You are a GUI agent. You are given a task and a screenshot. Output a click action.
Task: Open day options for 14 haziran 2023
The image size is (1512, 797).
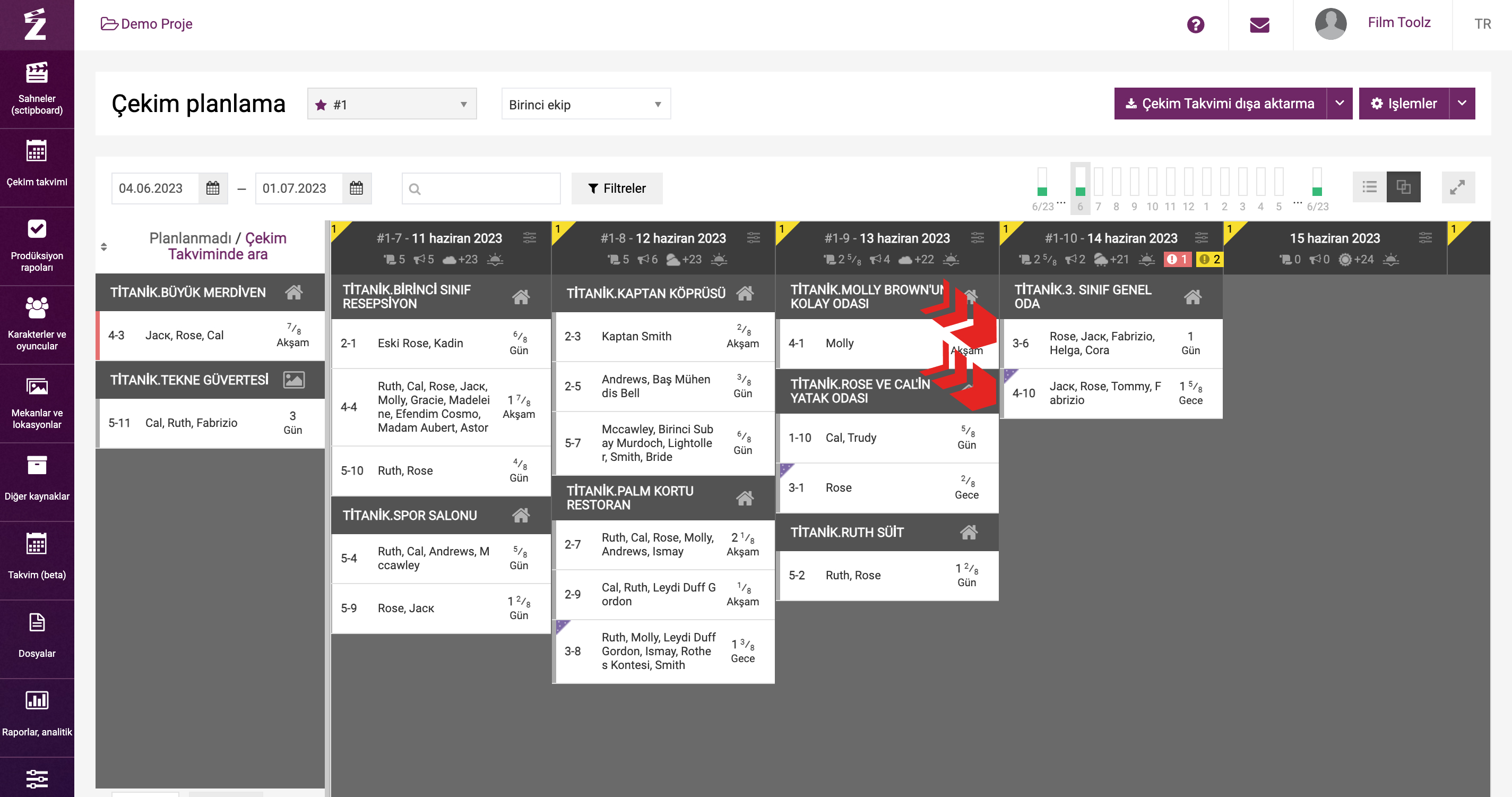point(1202,238)
